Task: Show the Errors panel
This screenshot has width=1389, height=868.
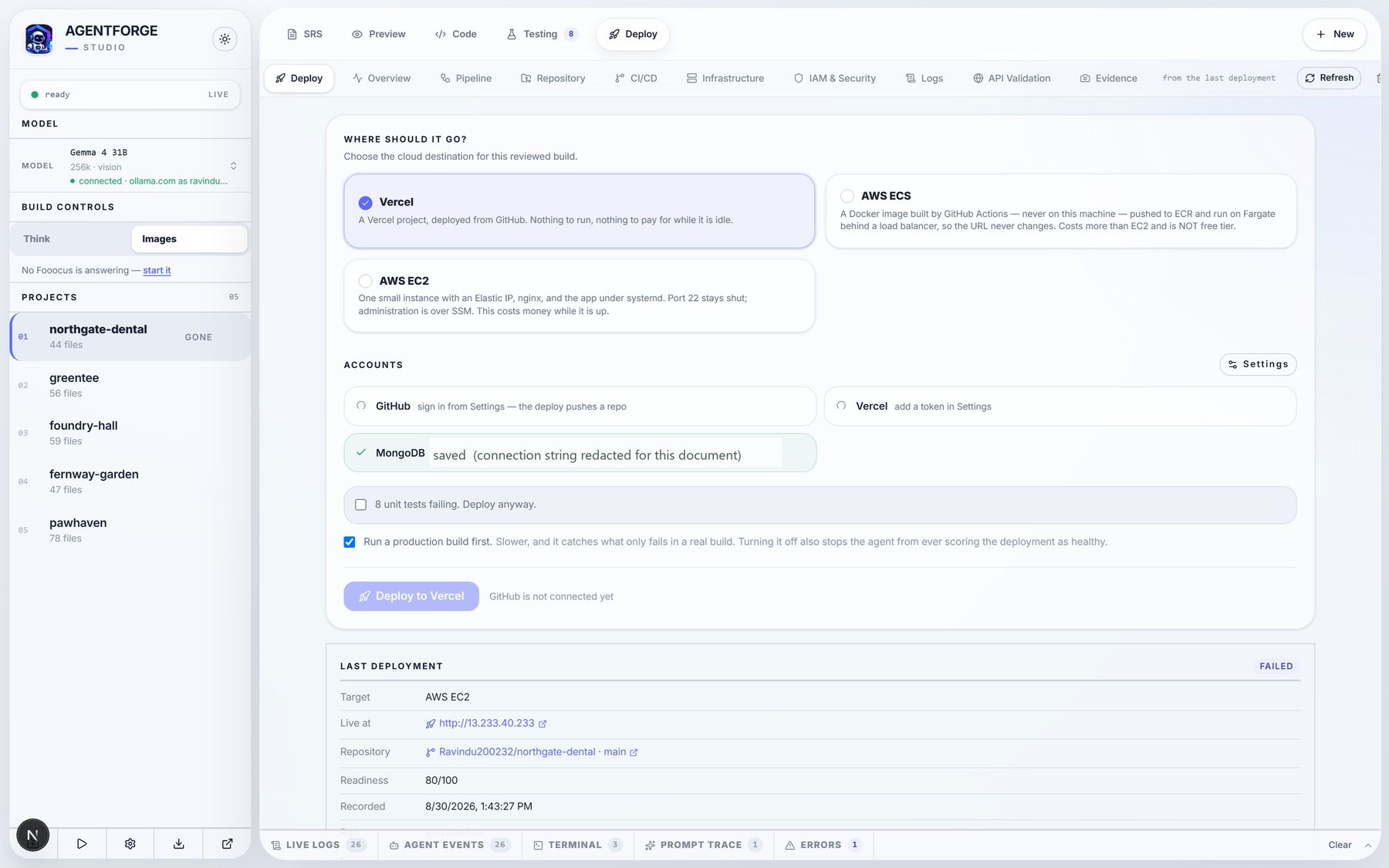Action: (x=823, y=845)
